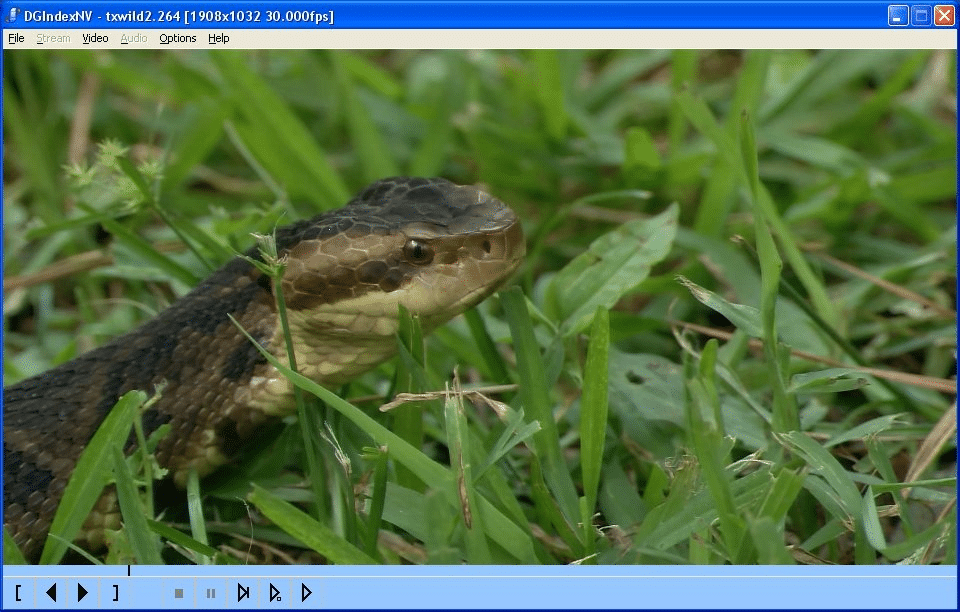The image size is (960, 612).
Task: Open the Stream menu
Action: click(x=53, y=38)
